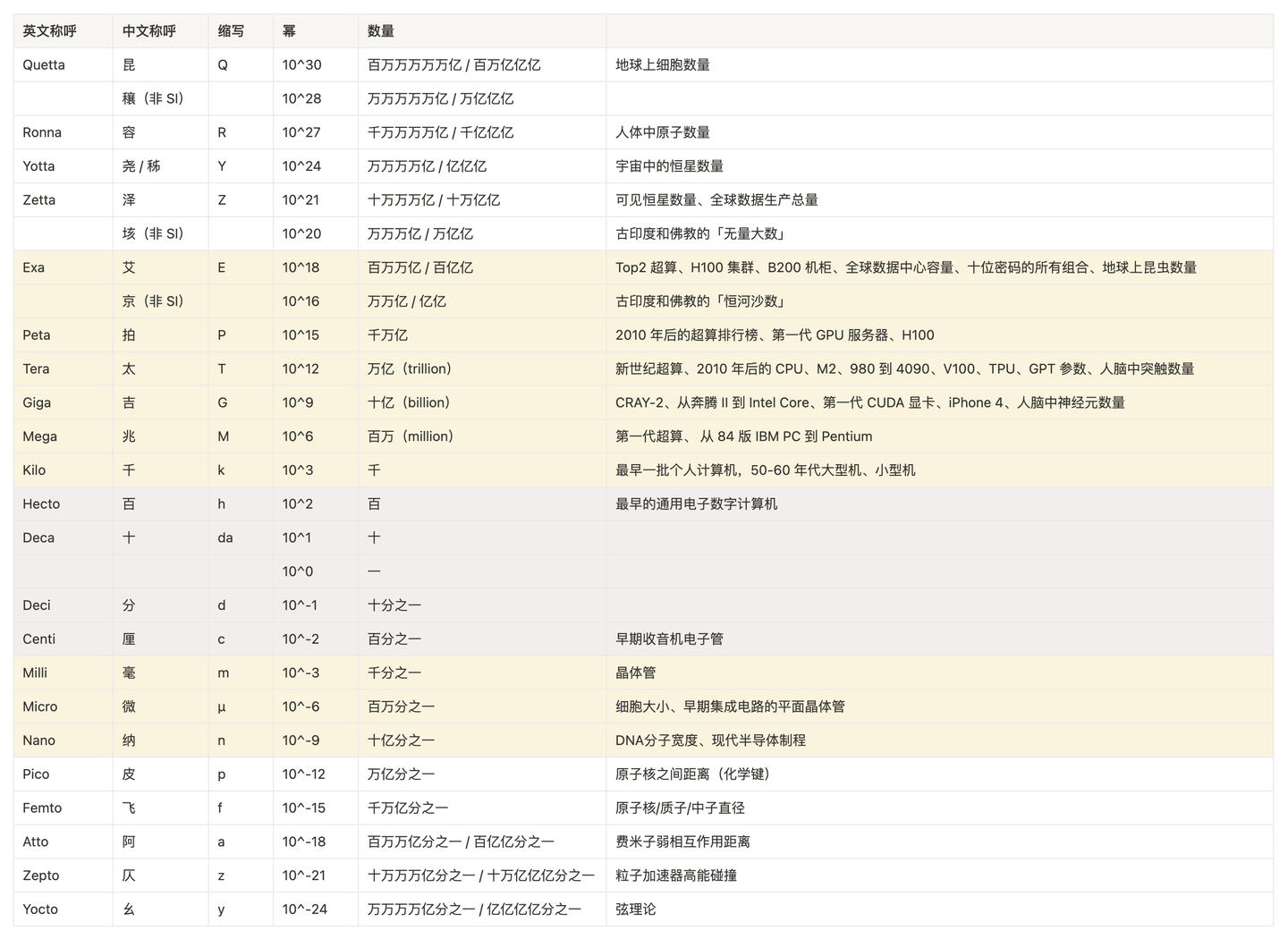Click the Yotta cell
The image size is (1288, 939).
click(63, 166)
